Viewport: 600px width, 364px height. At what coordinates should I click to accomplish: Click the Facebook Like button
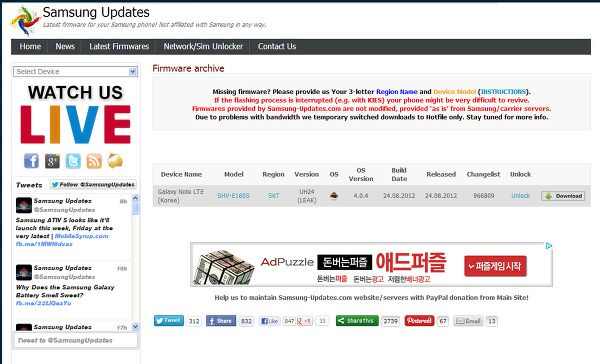pos(269,321)
